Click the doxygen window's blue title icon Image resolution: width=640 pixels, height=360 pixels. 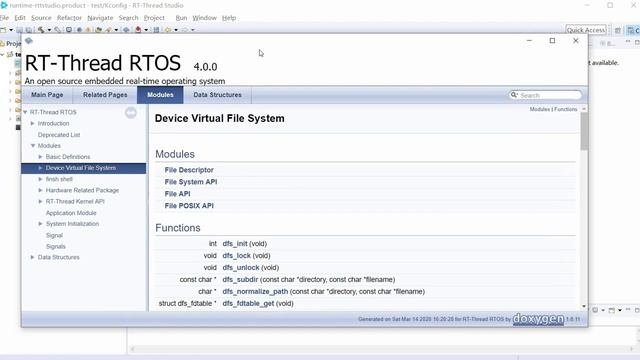tap(29, 40)
